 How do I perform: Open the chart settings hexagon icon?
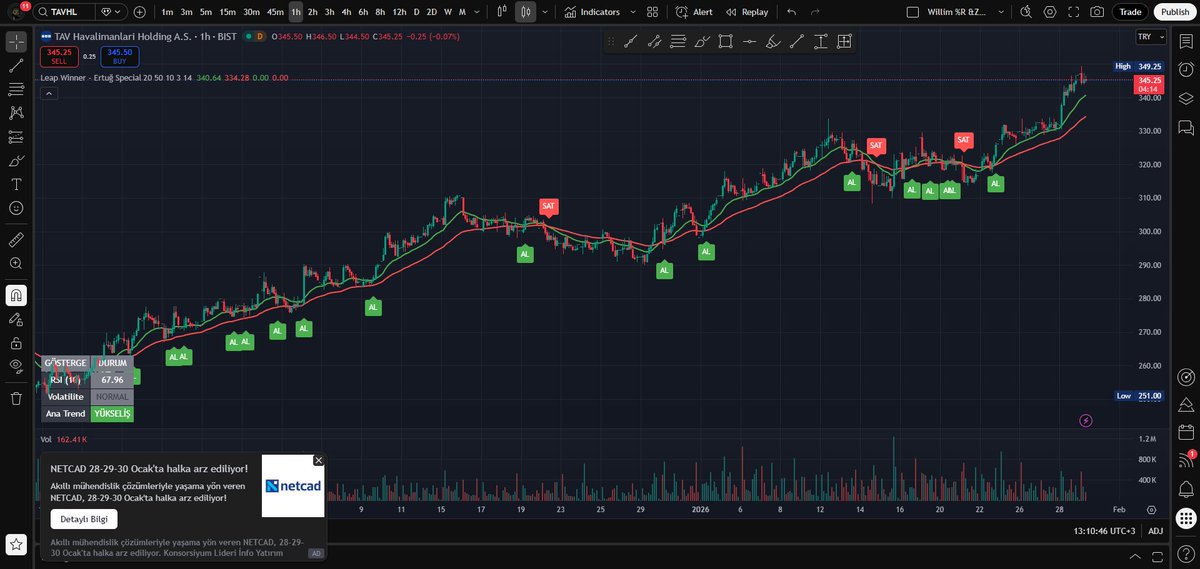point(1050,12)
